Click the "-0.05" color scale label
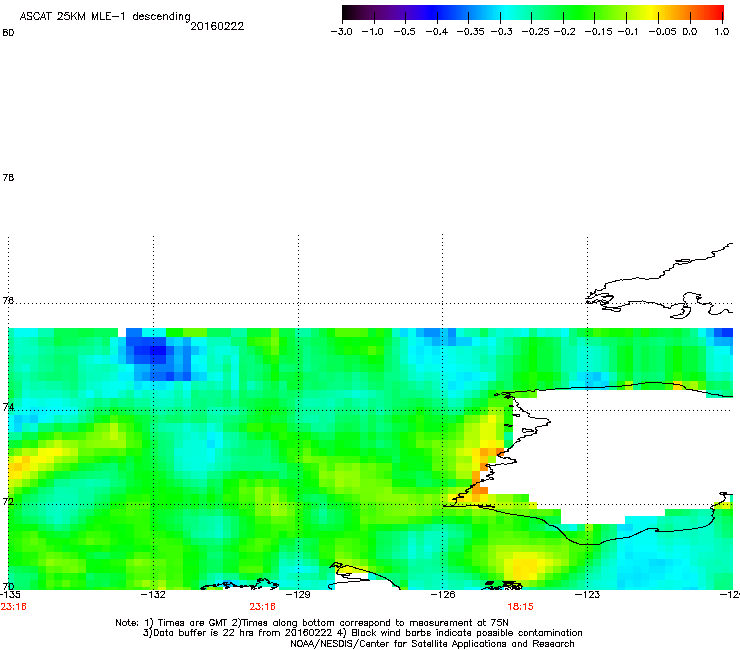Screen dimensions: 740x650 (x=663, y=32)
